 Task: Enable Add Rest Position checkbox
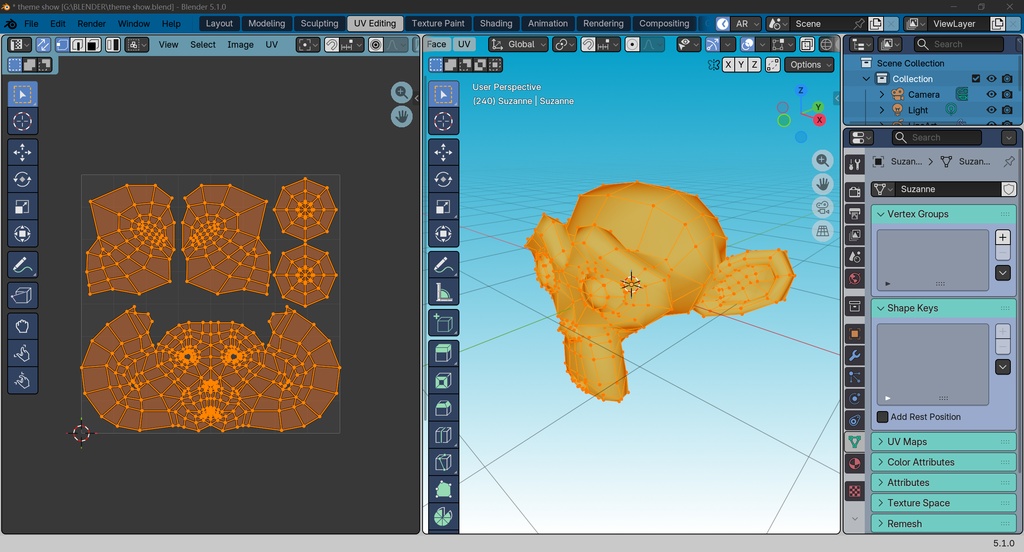tap(883, 417)
